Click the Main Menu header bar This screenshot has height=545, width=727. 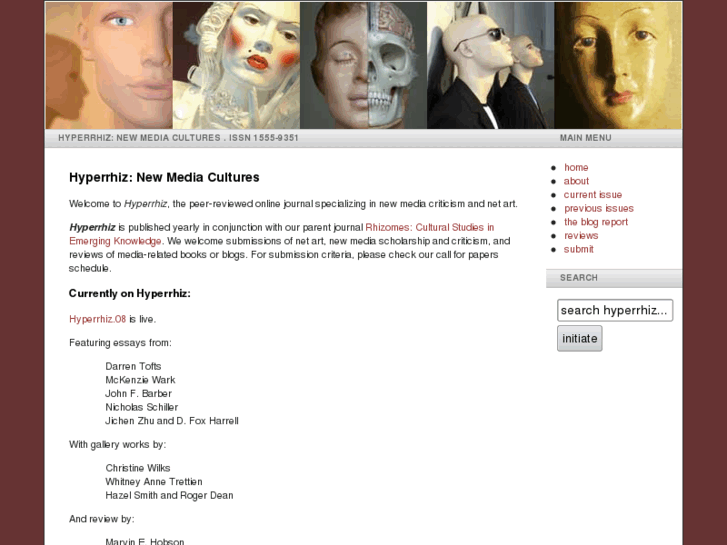pos(614,138)
